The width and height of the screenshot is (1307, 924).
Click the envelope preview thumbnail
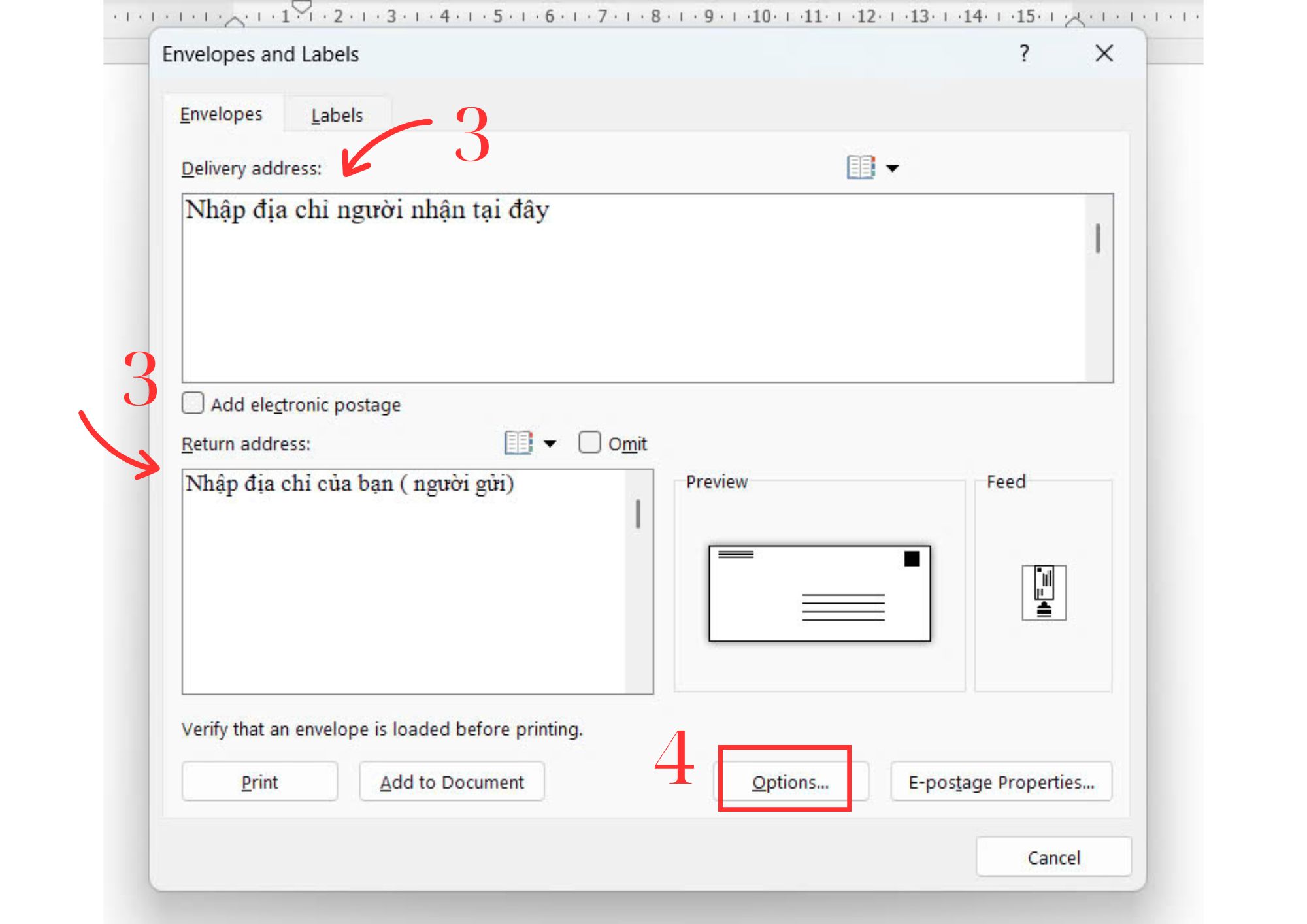(819, 593)
